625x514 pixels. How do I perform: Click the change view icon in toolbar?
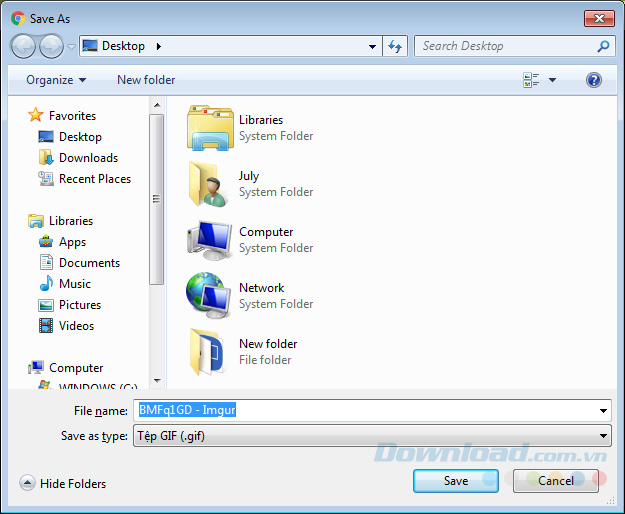point(531,80)
